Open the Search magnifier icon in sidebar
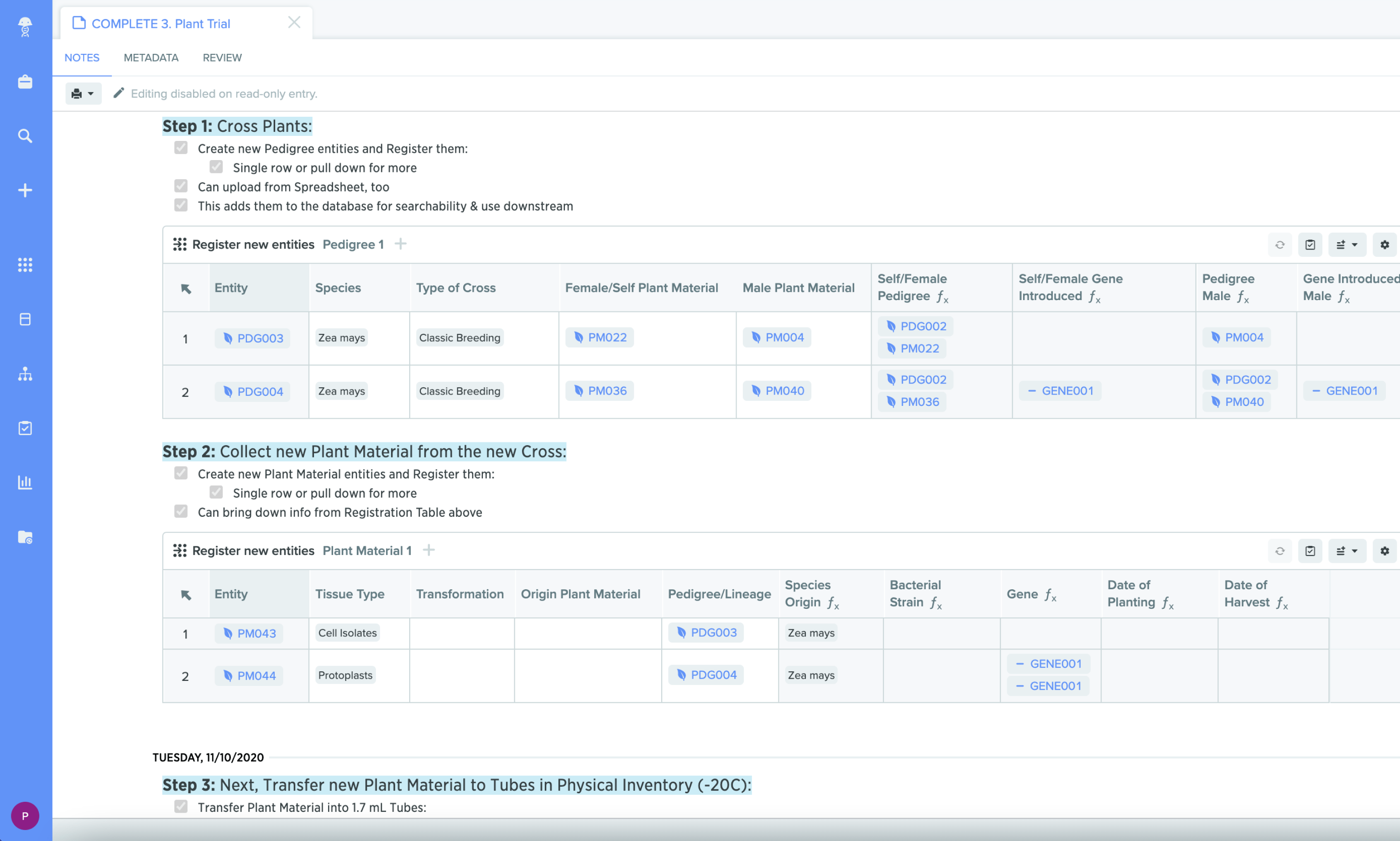1400x841 pixels. click(25, 136)
